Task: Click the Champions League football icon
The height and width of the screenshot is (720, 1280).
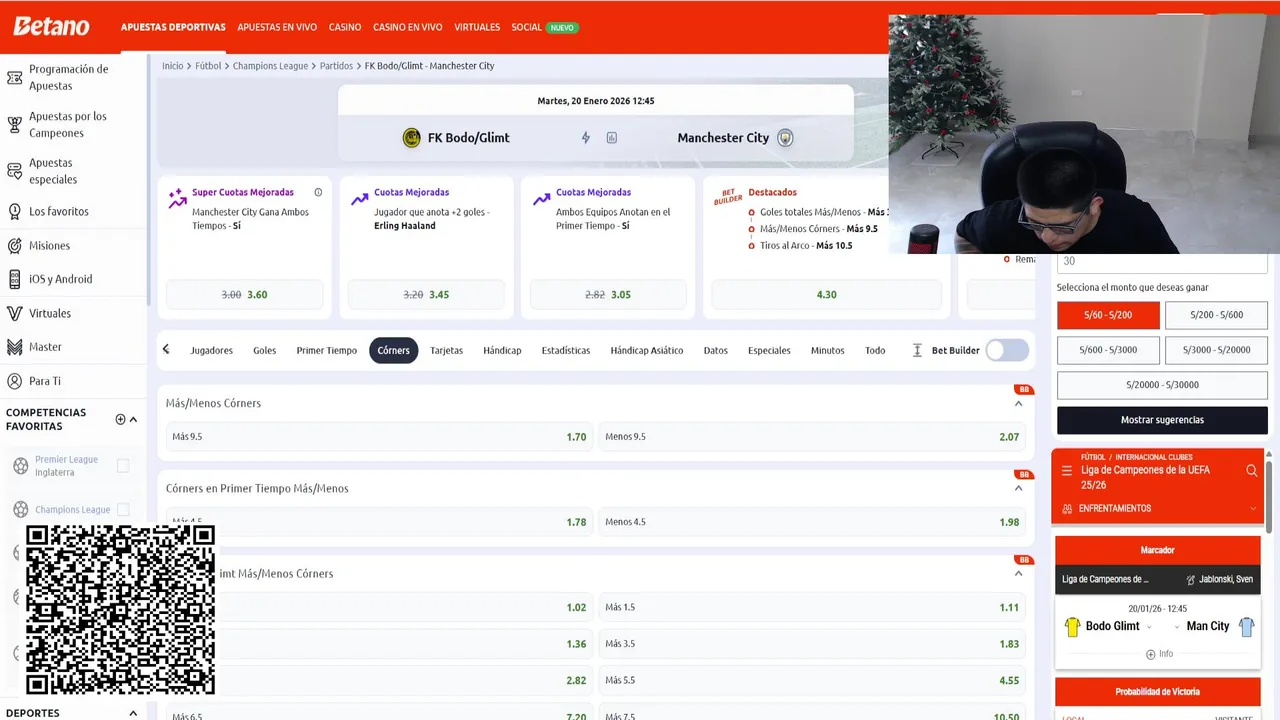Action: click(x=20, y=509)
